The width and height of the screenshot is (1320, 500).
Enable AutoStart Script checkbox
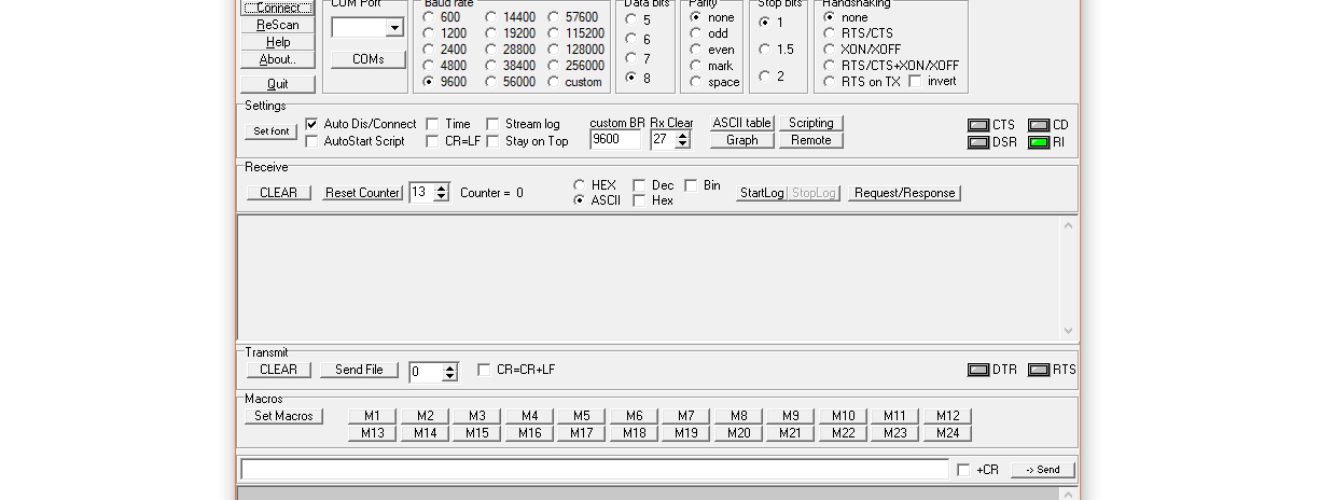[311, 141]
